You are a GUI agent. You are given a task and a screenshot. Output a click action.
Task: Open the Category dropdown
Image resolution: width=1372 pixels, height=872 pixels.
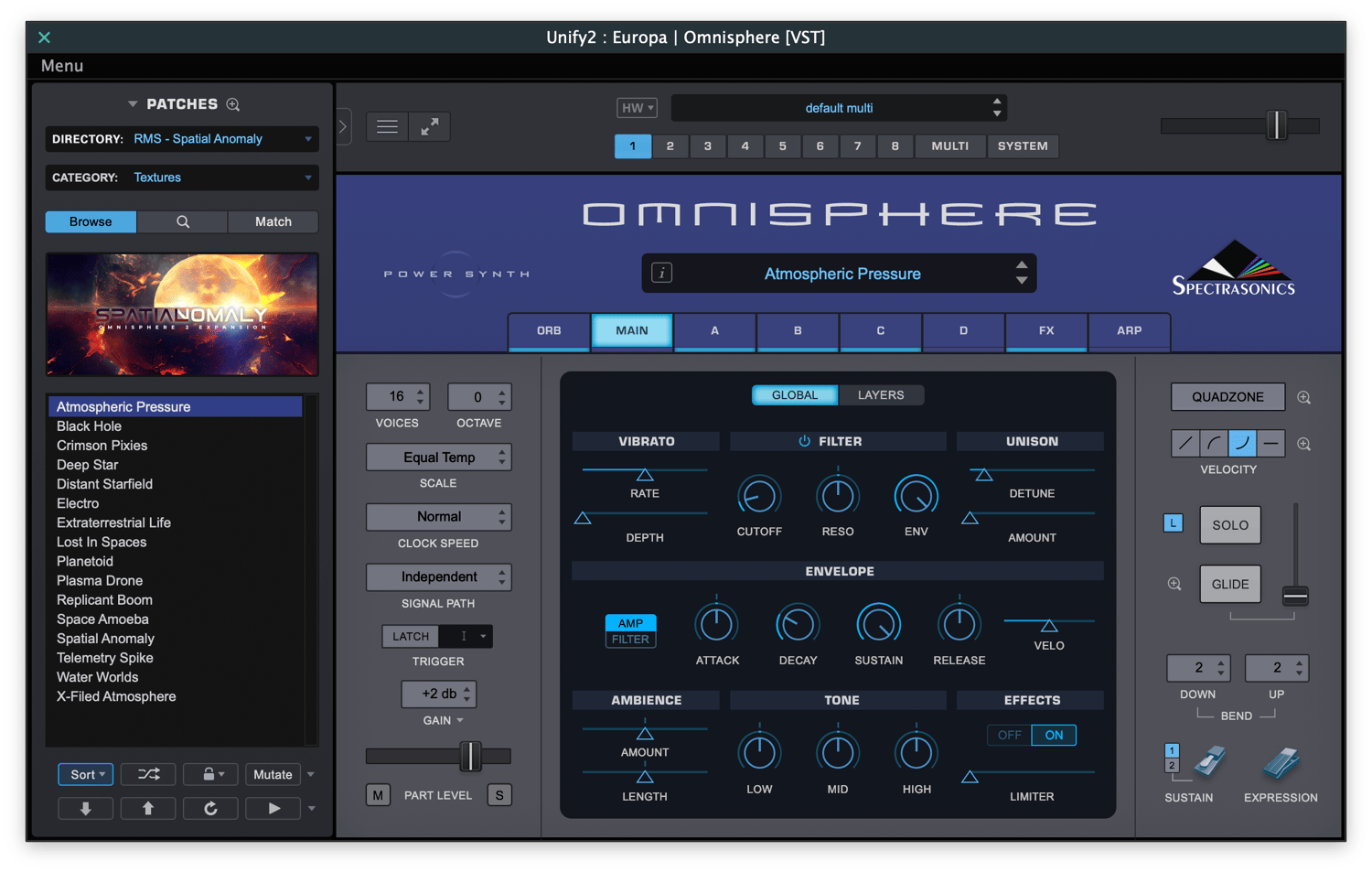tap(182, 178)
